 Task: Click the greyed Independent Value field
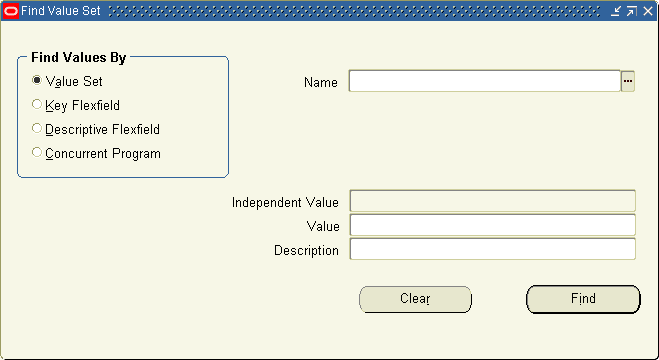pyautogui.click(x=493, y=201)
